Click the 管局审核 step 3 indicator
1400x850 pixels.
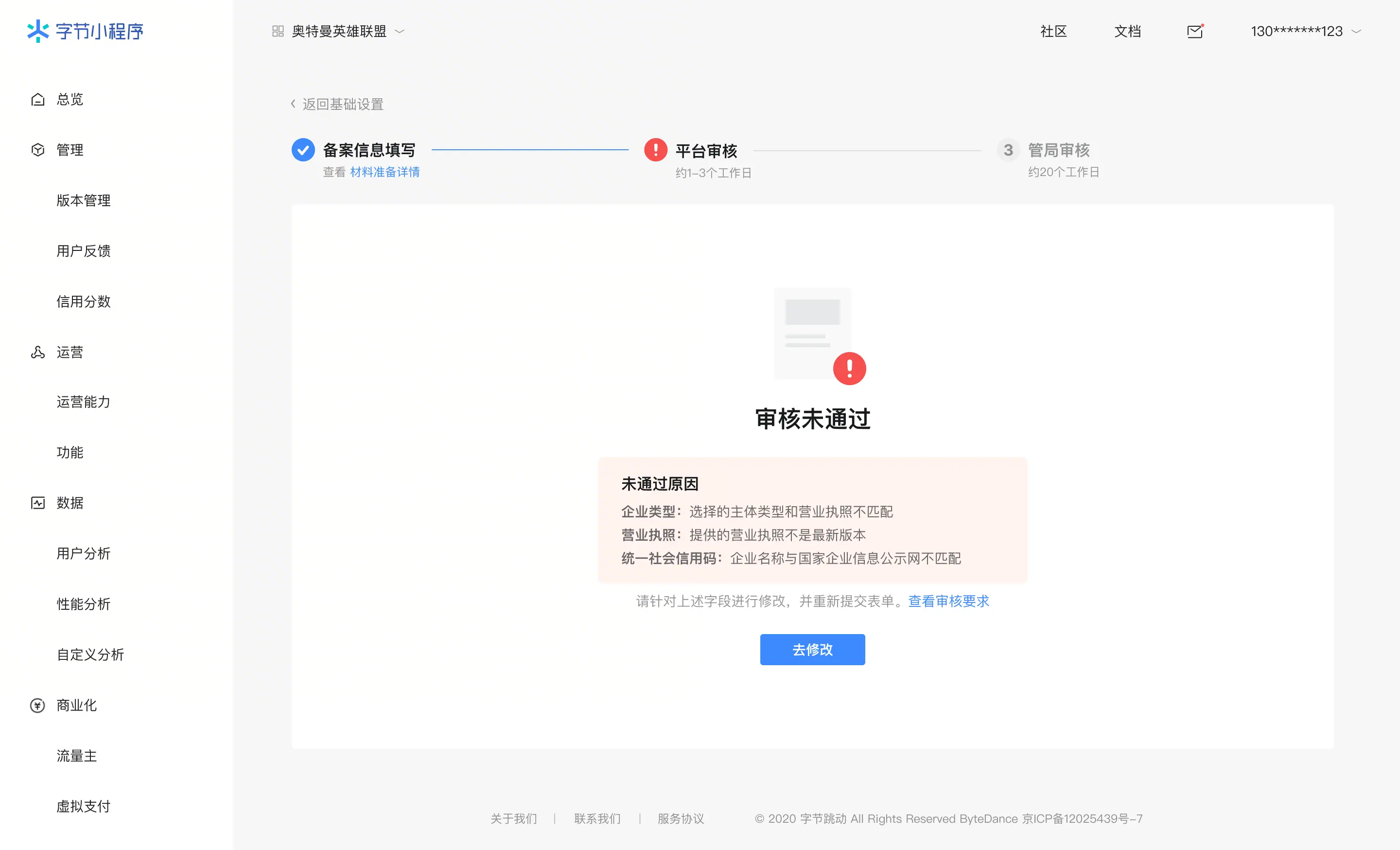[1008, 150]
